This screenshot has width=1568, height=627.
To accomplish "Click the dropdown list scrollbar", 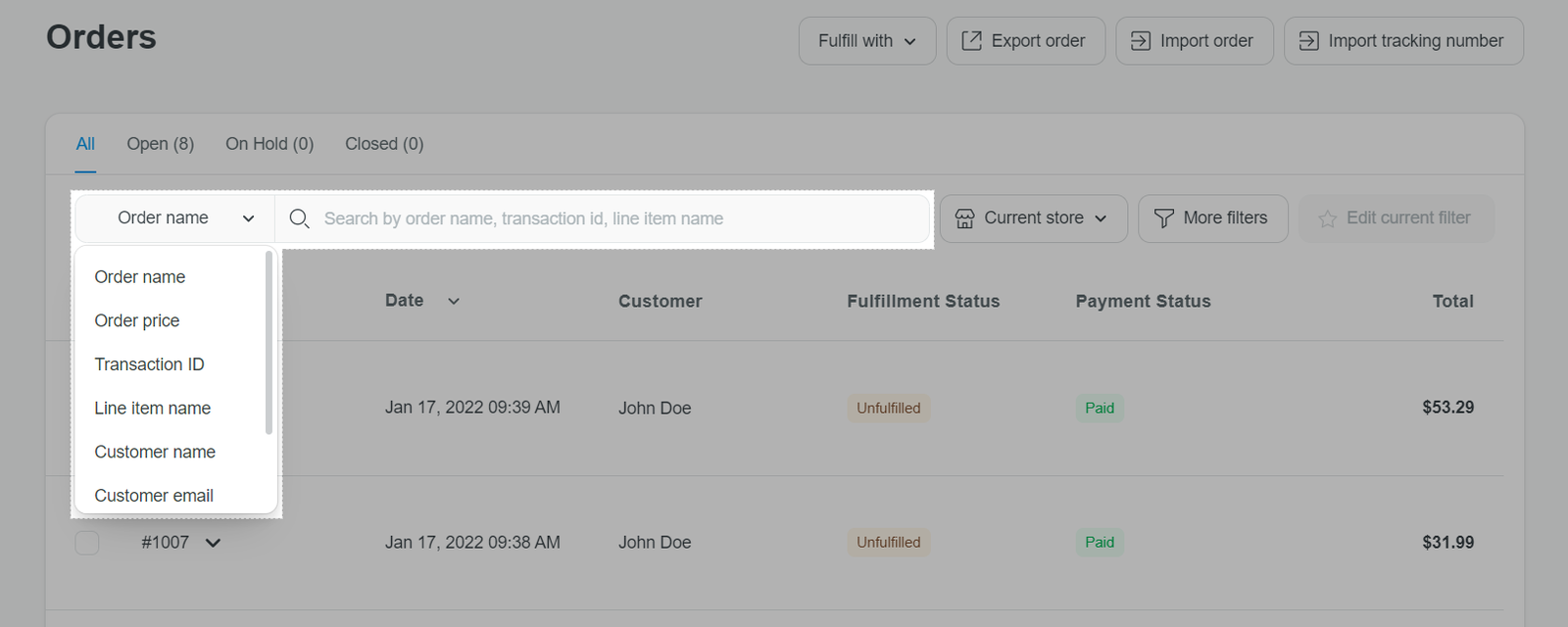I will (269, 342).
